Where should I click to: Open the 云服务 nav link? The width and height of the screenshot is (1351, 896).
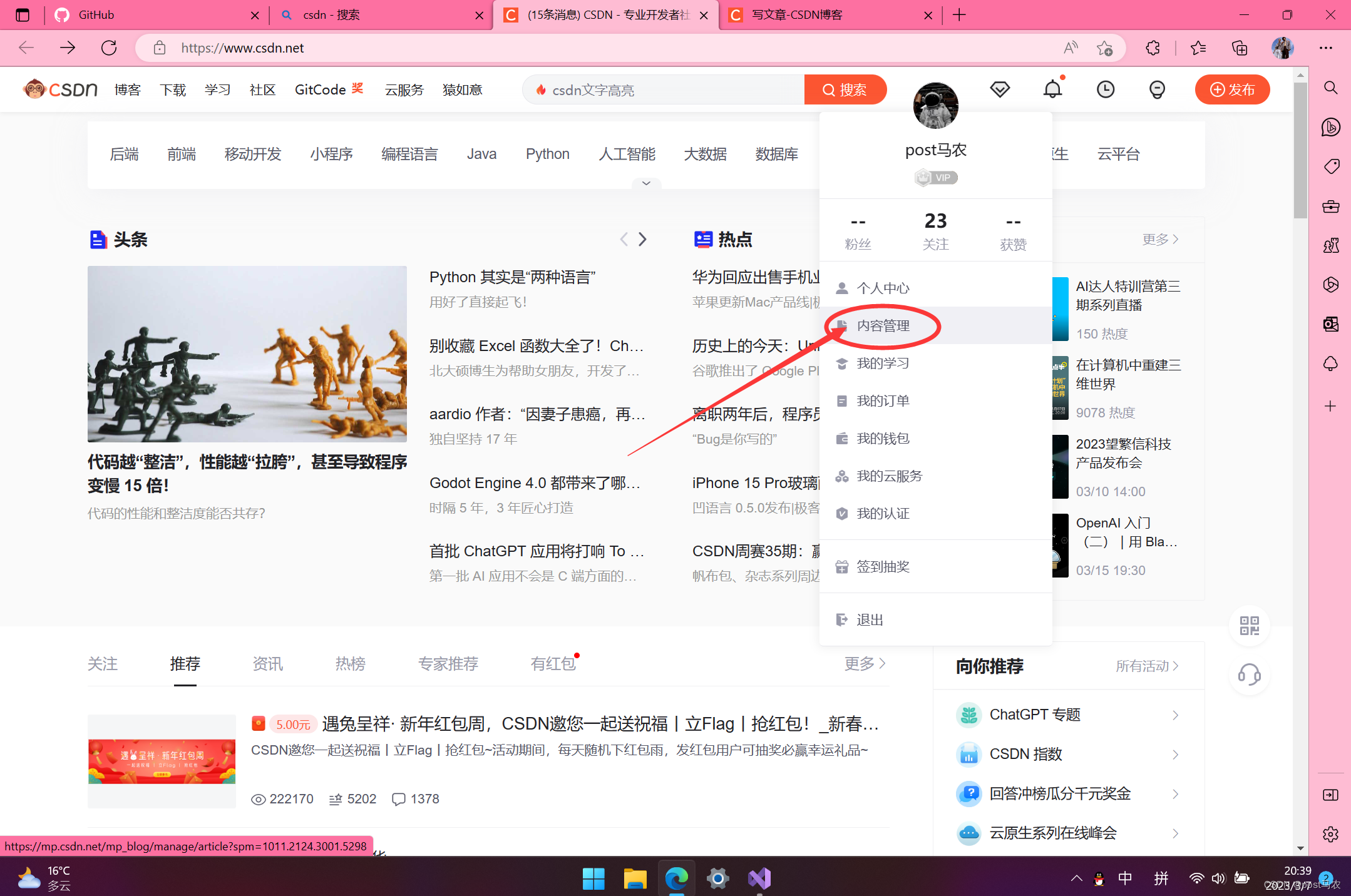pyautogui.click(x=404, y=89)
